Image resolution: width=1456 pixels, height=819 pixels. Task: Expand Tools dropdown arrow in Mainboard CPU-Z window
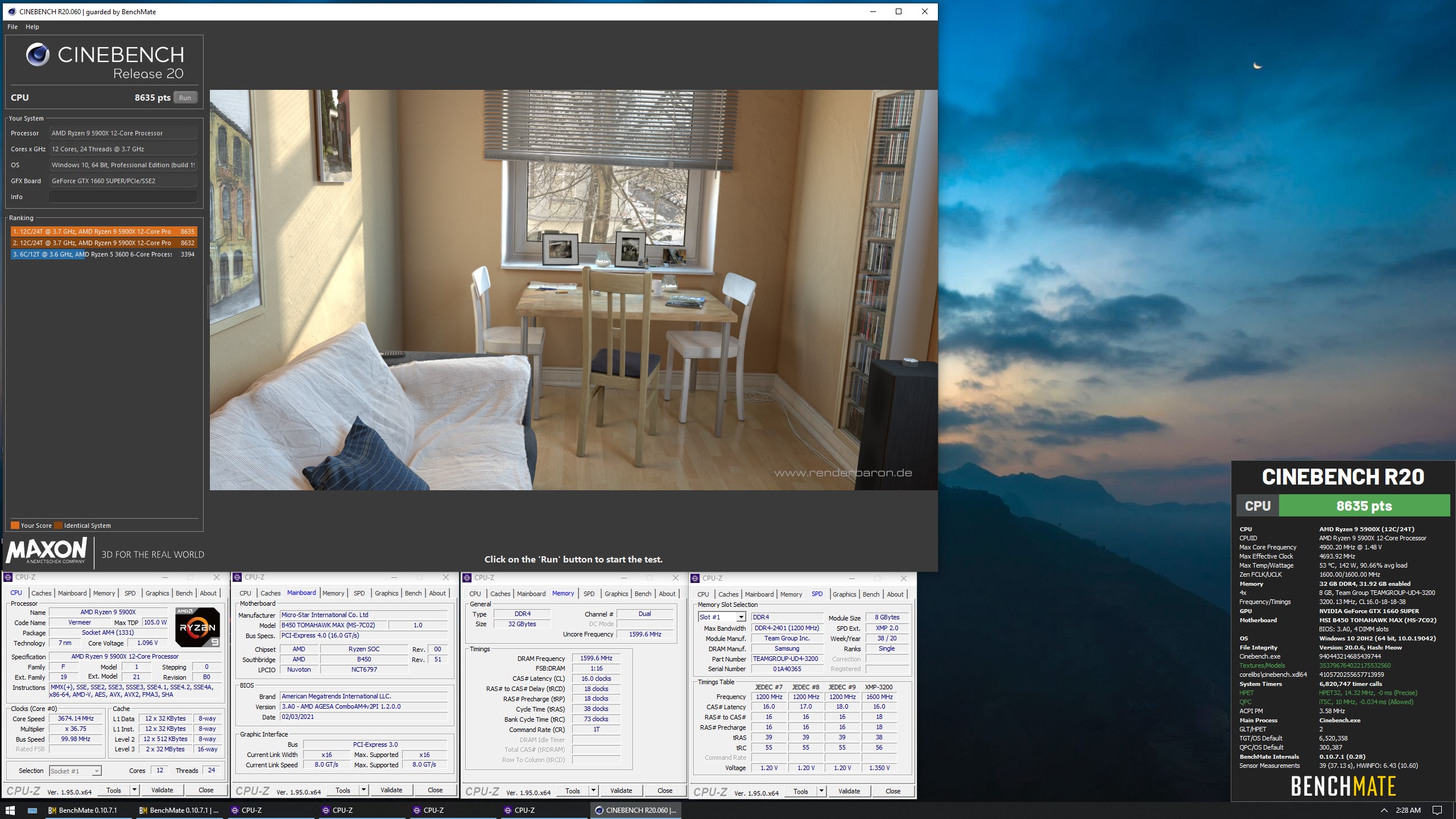(x=363, y=790)
